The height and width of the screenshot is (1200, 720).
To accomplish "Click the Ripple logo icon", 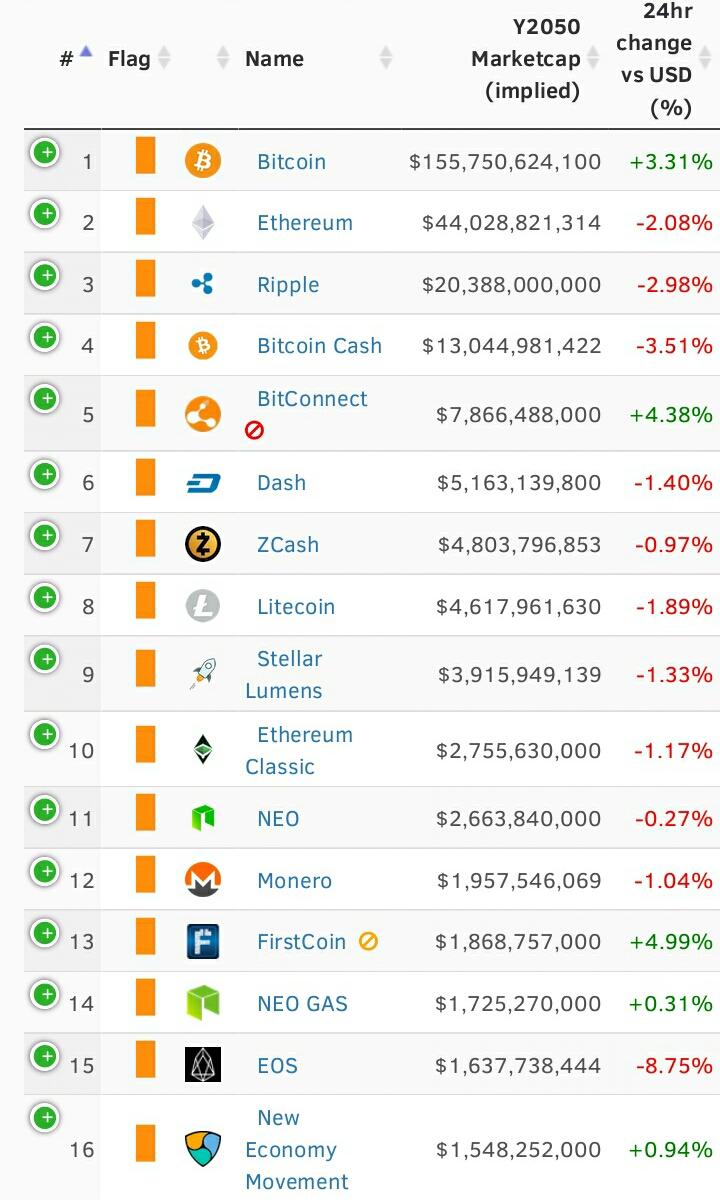I will click(203, 284).
